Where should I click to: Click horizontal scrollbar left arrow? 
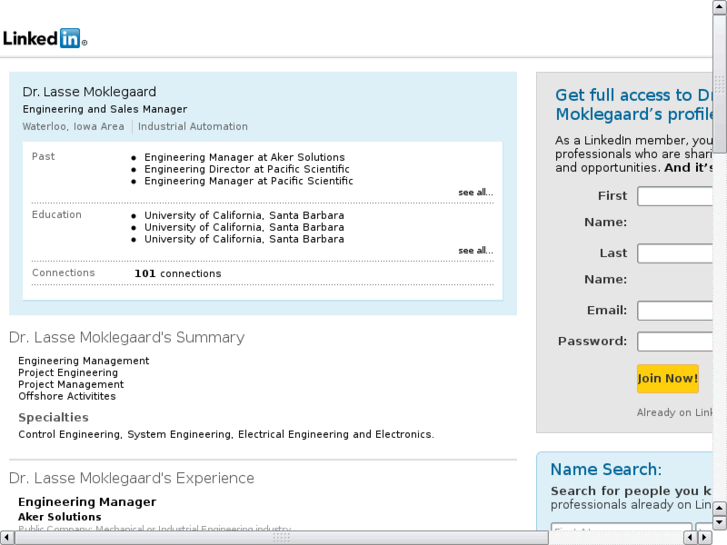coord(8,537)
